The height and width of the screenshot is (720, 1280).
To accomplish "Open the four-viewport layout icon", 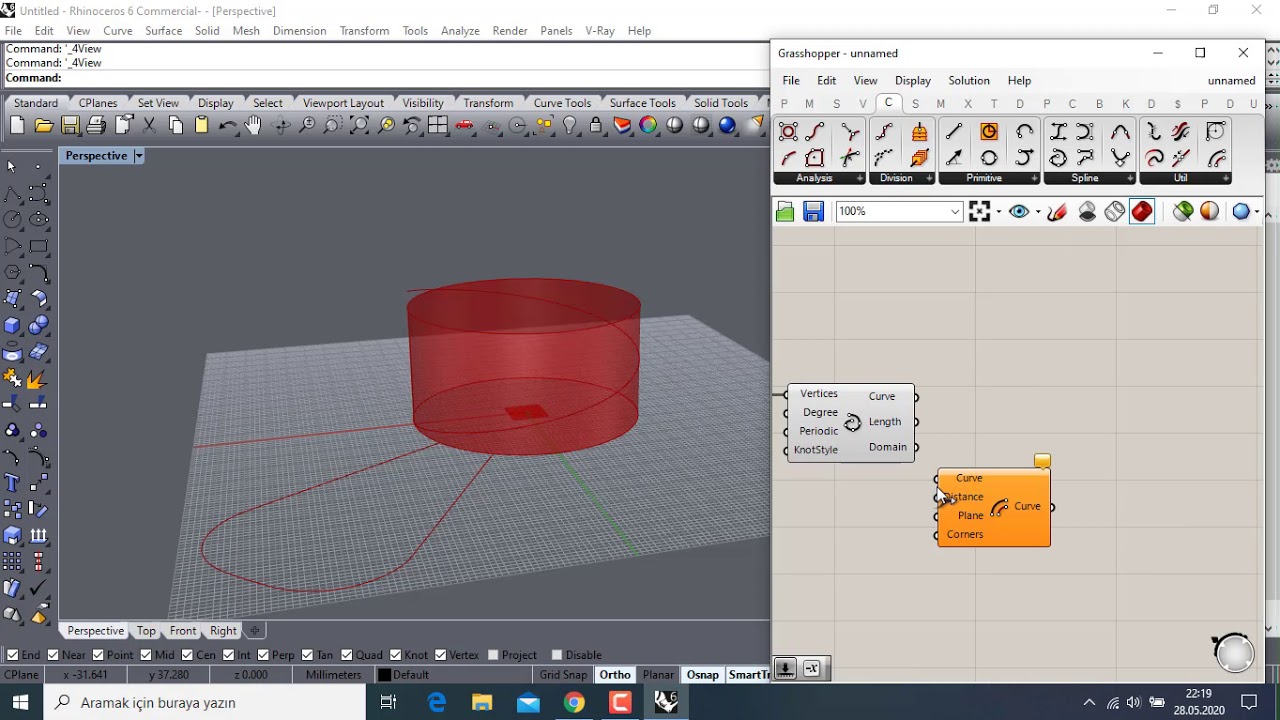I will (x=438, y=125).
